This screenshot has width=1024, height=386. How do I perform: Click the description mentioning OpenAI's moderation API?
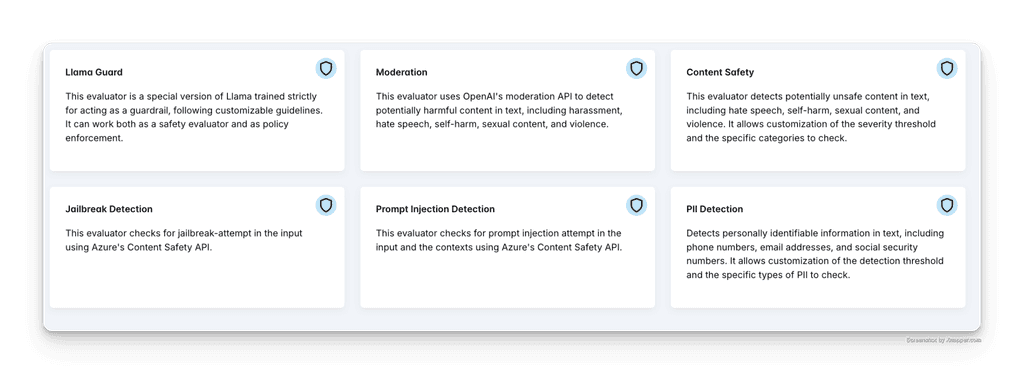tap(504, 110)
